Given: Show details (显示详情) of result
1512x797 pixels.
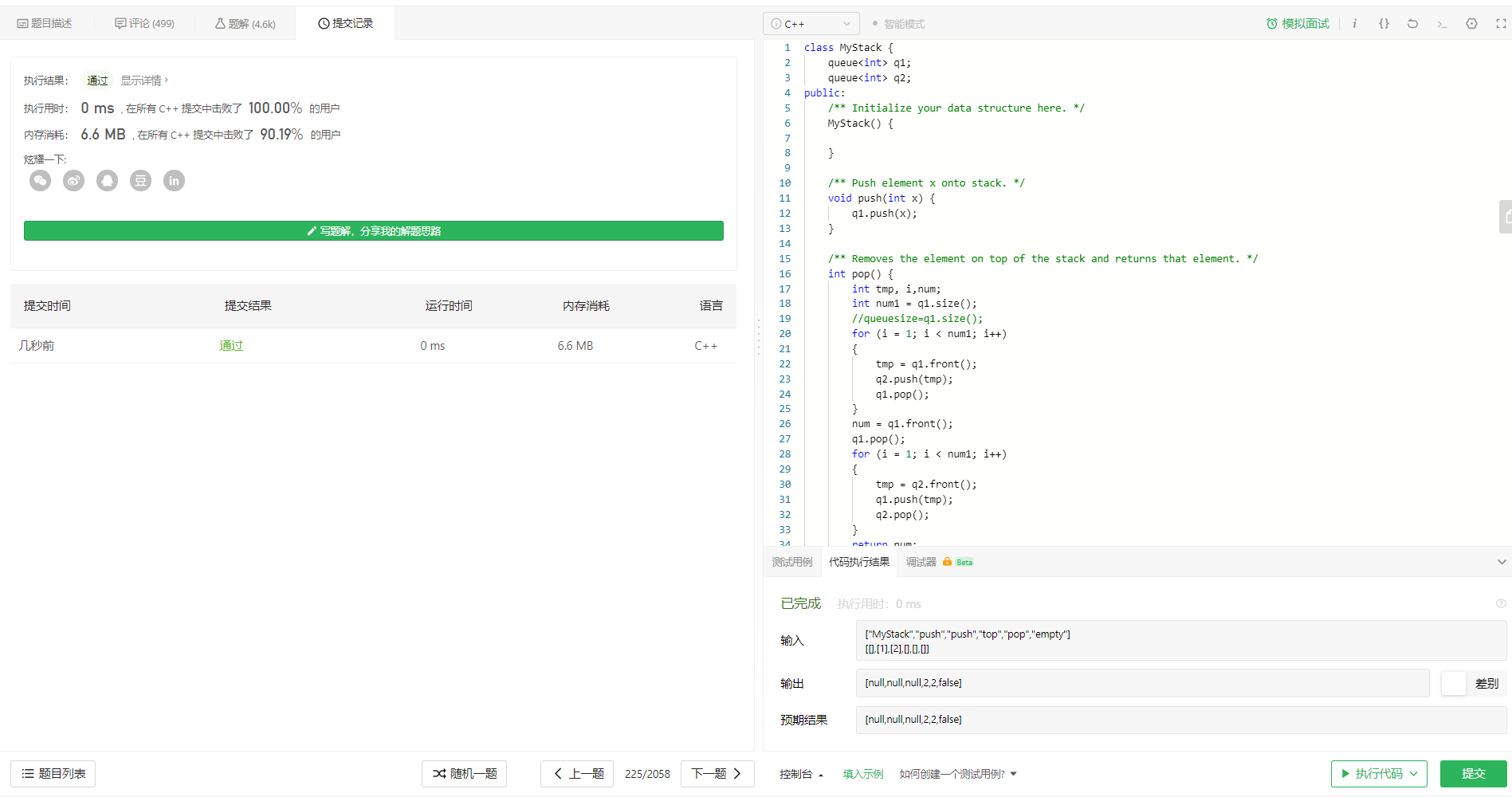Looking at the screenshot, I should tap(144, 80).
